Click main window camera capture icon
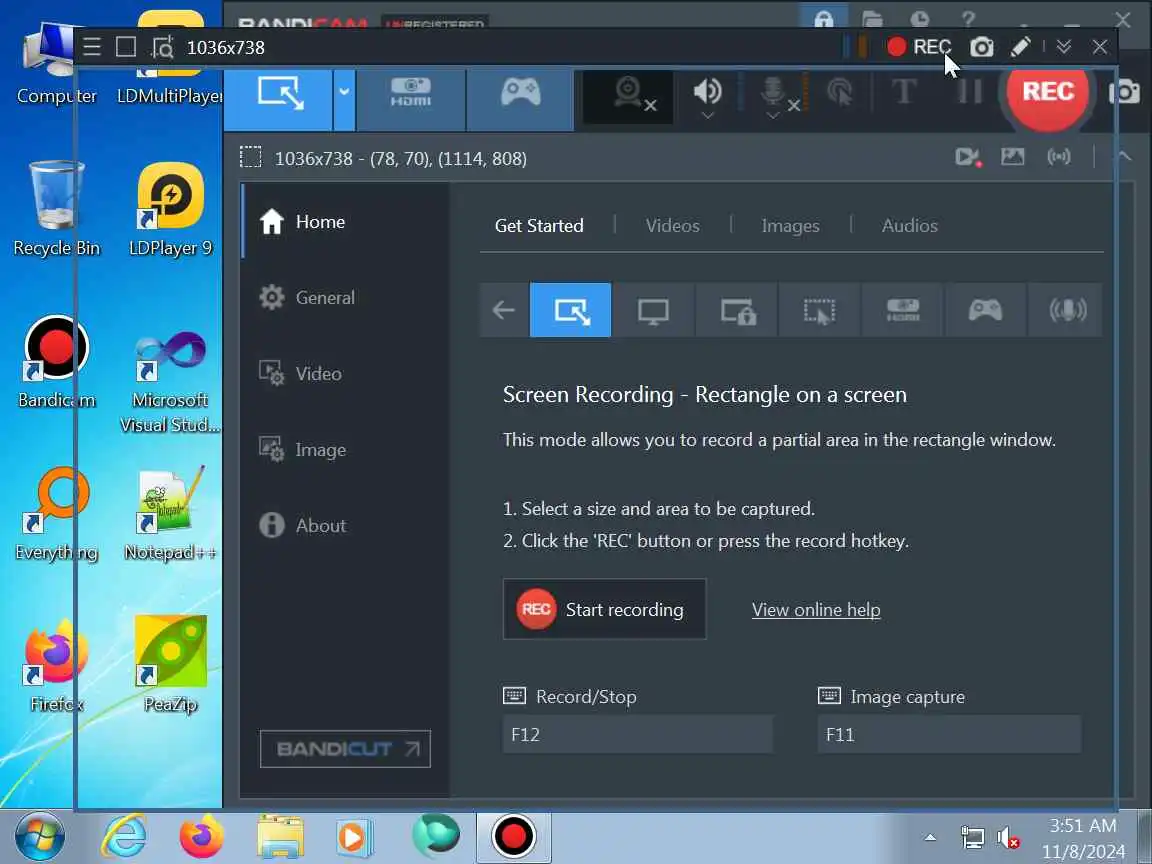 (1124, 92)
